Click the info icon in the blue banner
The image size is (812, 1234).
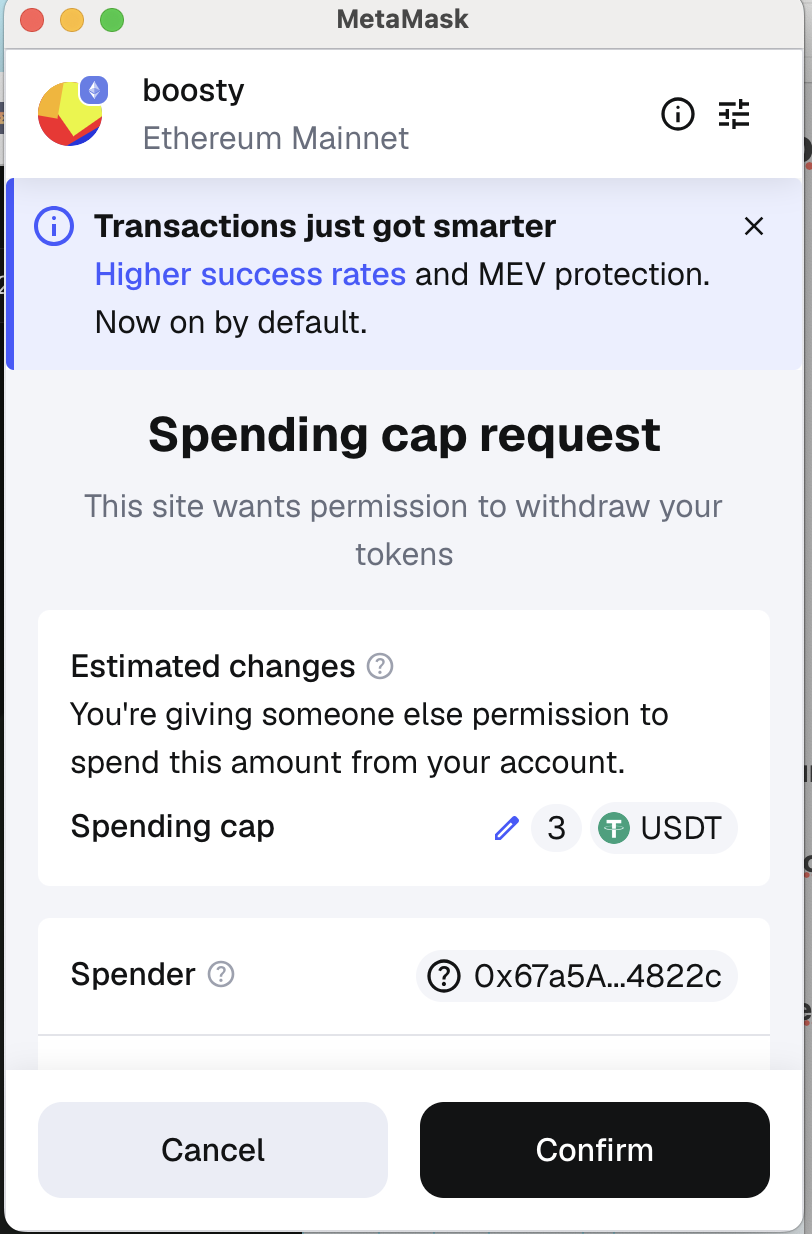coord(53,226)
